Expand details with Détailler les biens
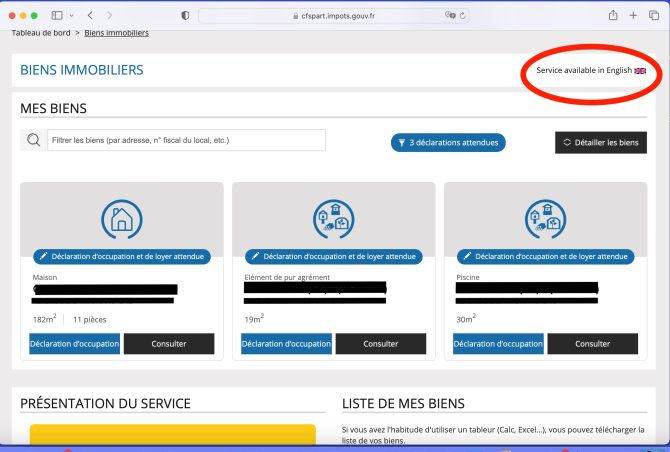 [600, 143]
